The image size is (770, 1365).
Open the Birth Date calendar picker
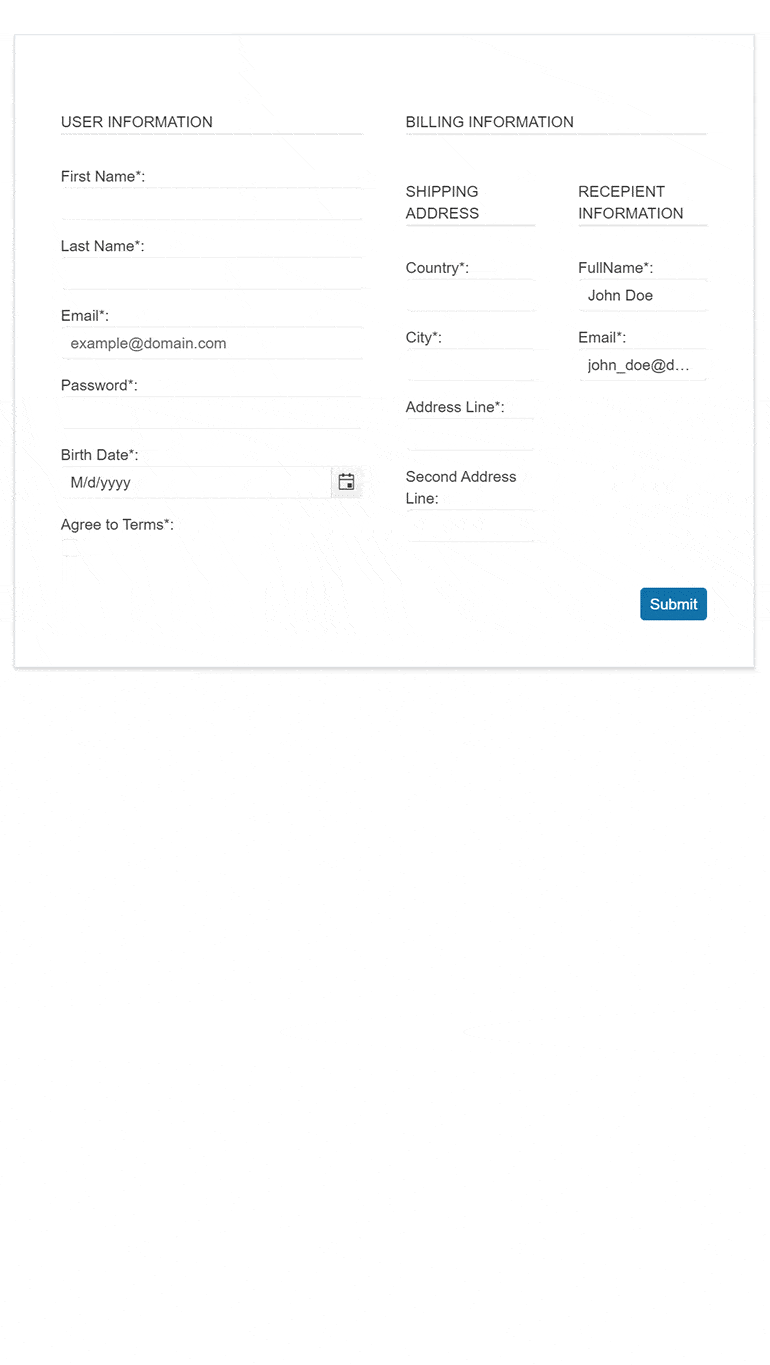coord(346,482)
